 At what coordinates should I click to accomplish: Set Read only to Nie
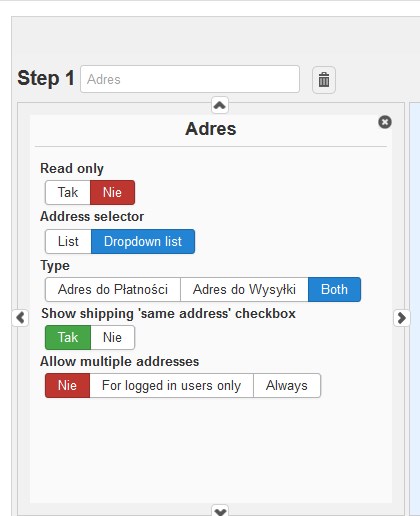click(x=112, y=192)
